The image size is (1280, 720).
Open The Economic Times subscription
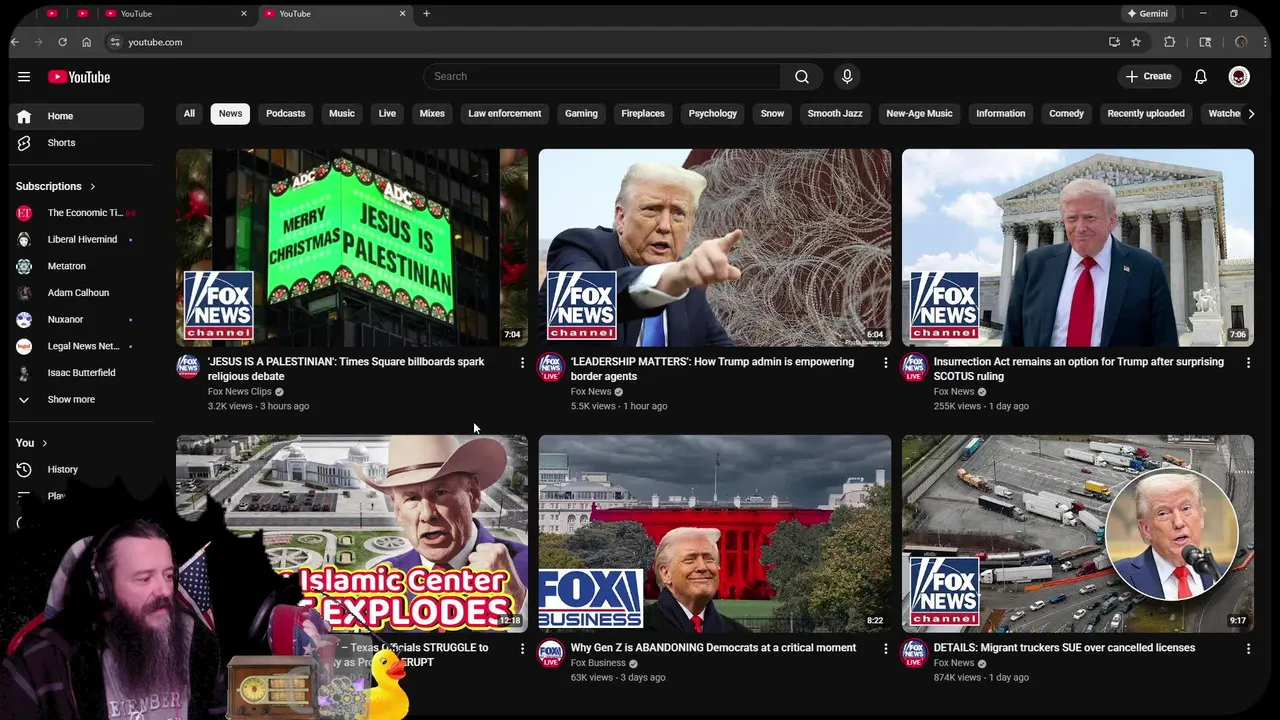(76, 213)
